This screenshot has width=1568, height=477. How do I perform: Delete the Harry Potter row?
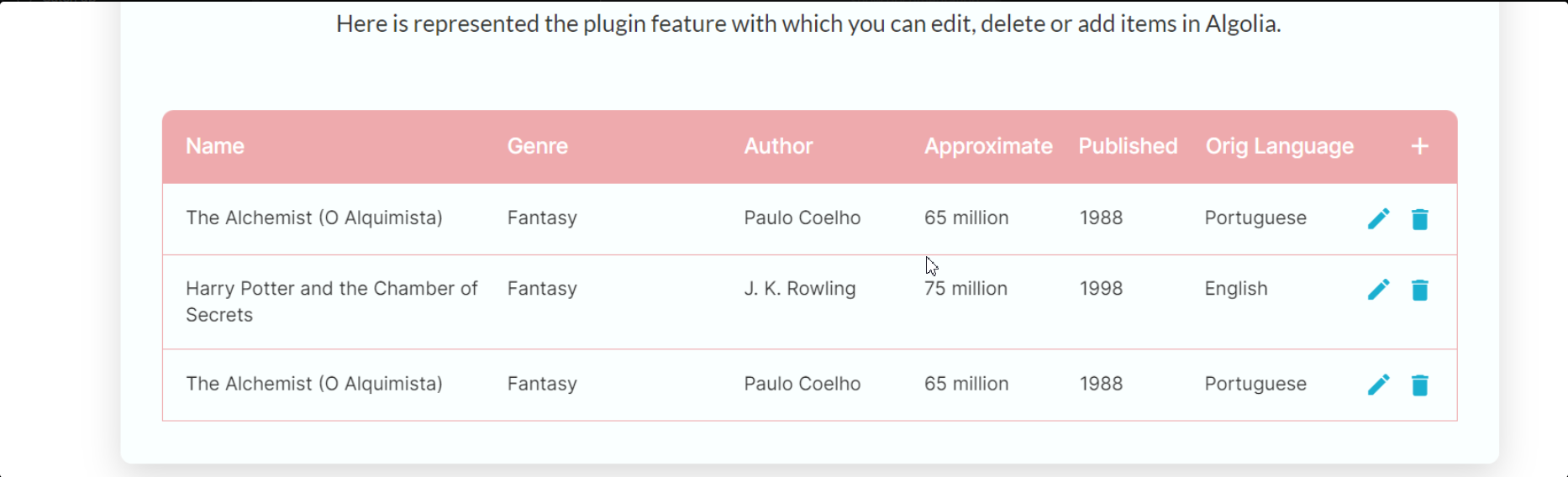click(x=1420, y=290)
